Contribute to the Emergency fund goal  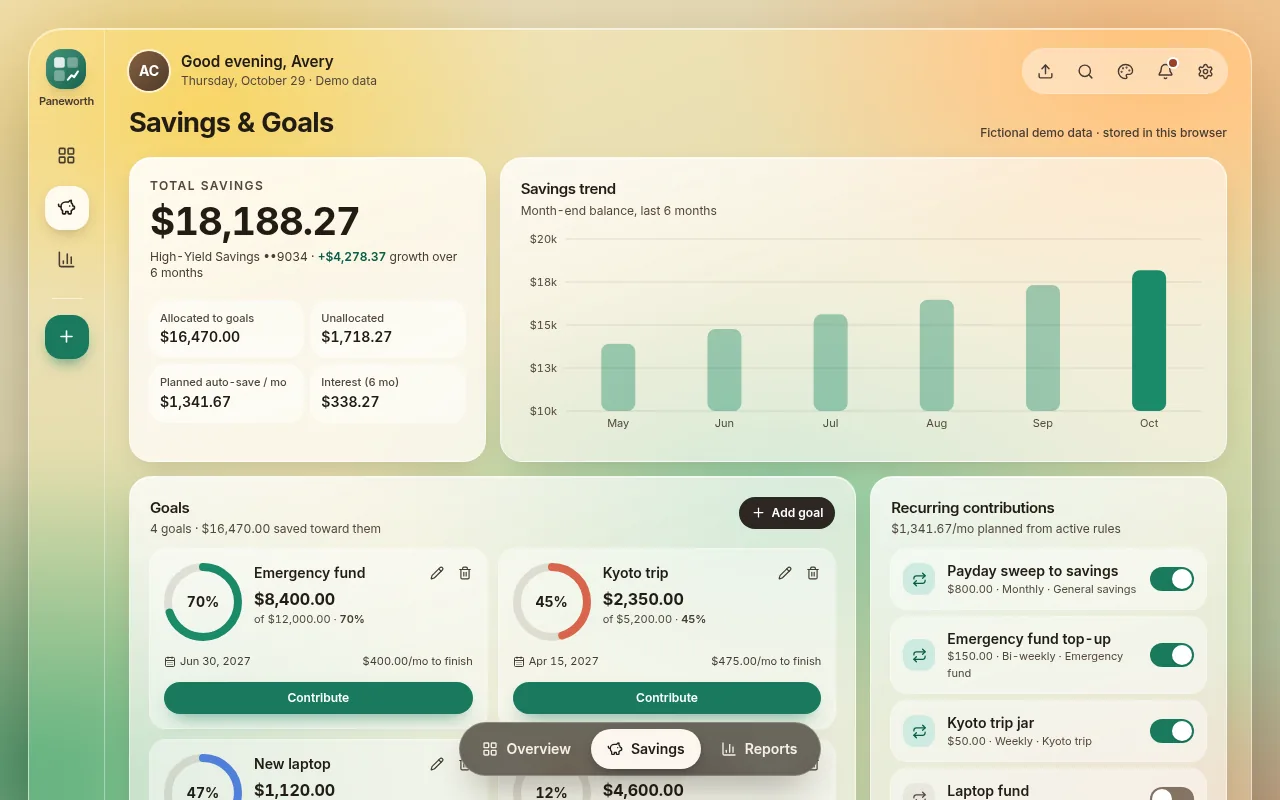[x=318, y=698]
